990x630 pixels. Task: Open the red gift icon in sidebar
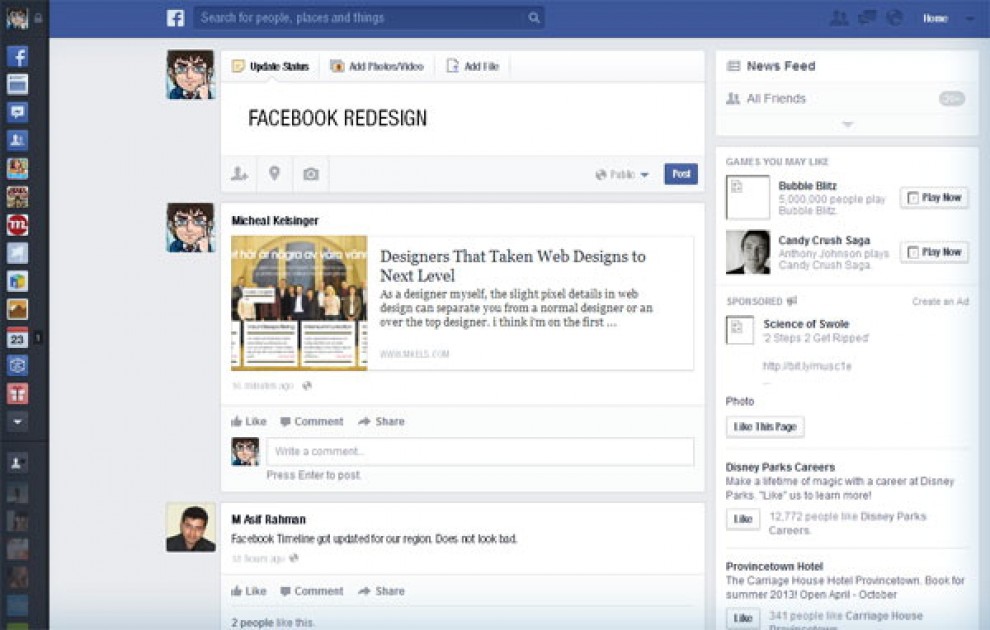[17, 394]
